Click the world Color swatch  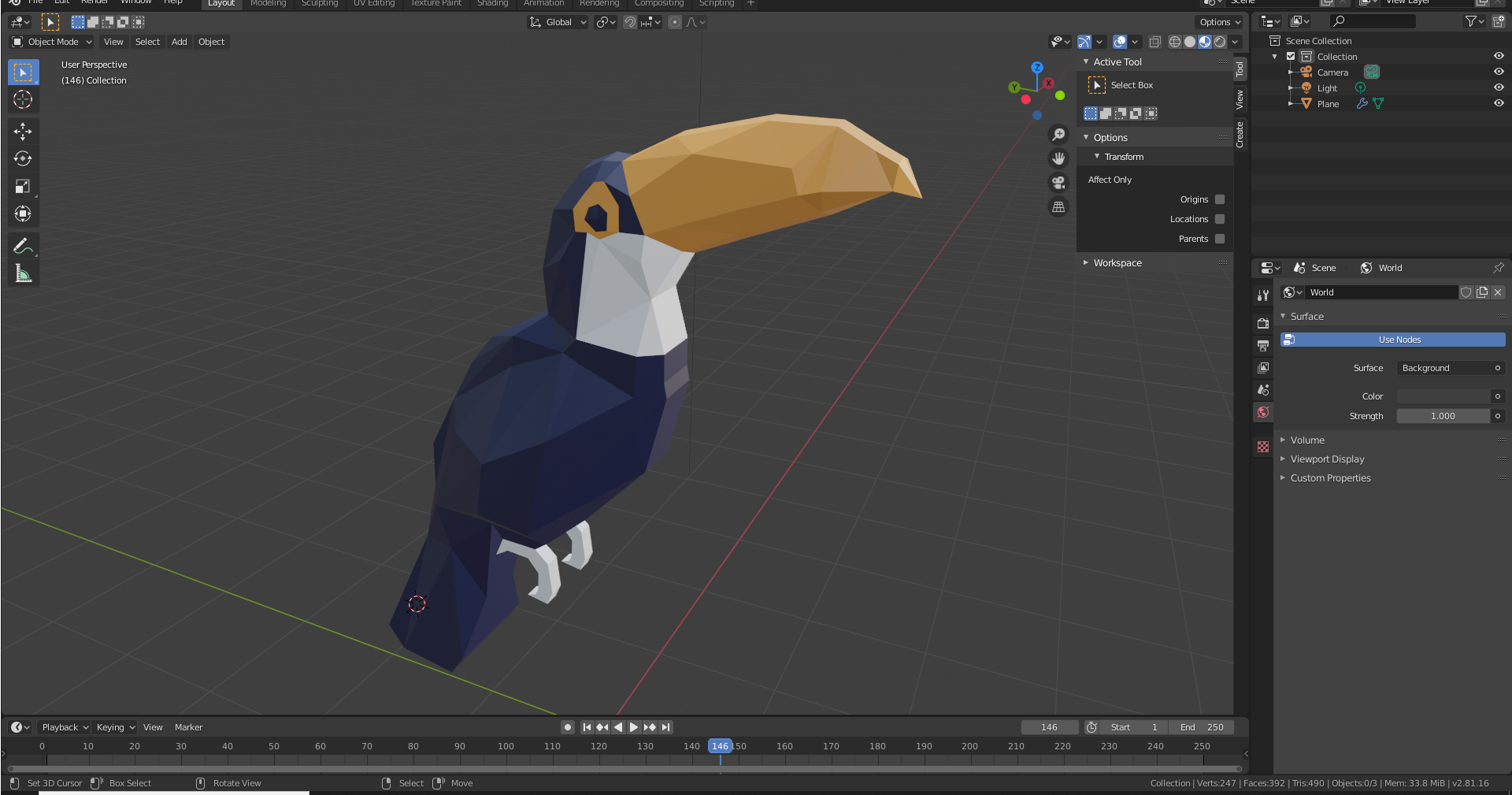pyautogui.click(x=1443, y=396)
